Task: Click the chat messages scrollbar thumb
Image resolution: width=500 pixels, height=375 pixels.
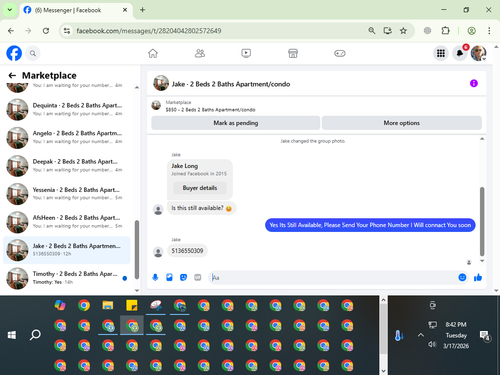Action: [x=482, y=221]
